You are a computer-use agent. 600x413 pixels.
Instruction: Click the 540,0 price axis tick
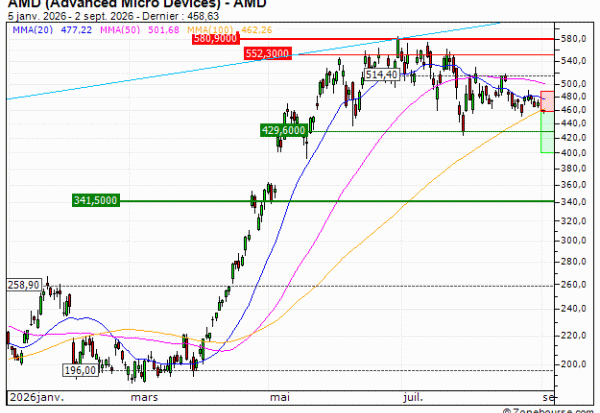click(x=573, y=61)
